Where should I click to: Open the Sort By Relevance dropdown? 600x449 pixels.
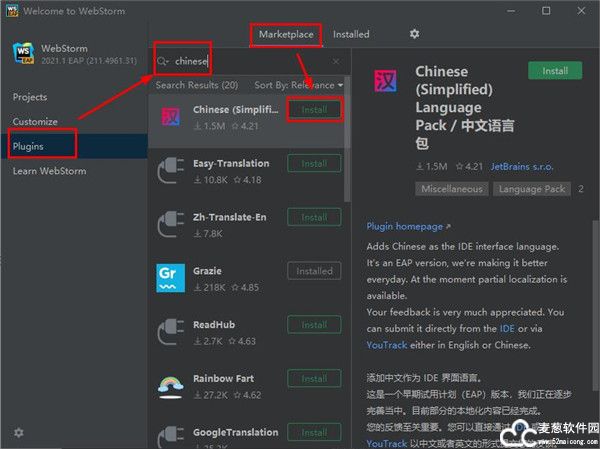click(298, 85)
